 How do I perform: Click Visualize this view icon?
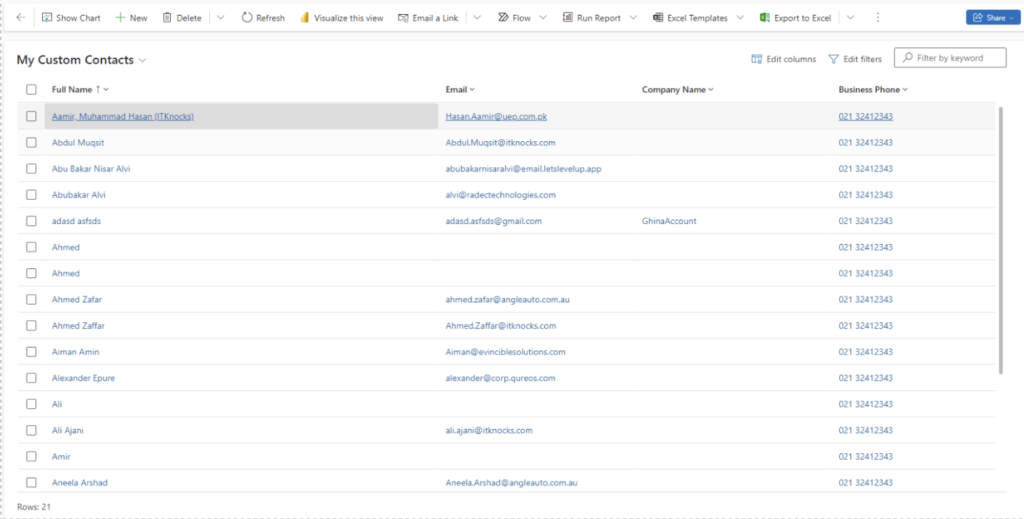305,18
